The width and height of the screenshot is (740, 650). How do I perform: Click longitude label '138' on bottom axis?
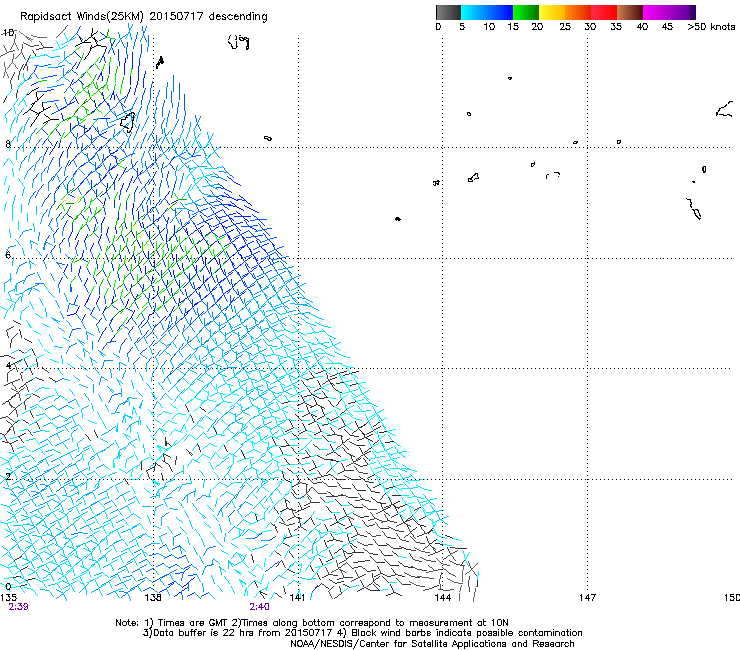click(x=153, y=597)
